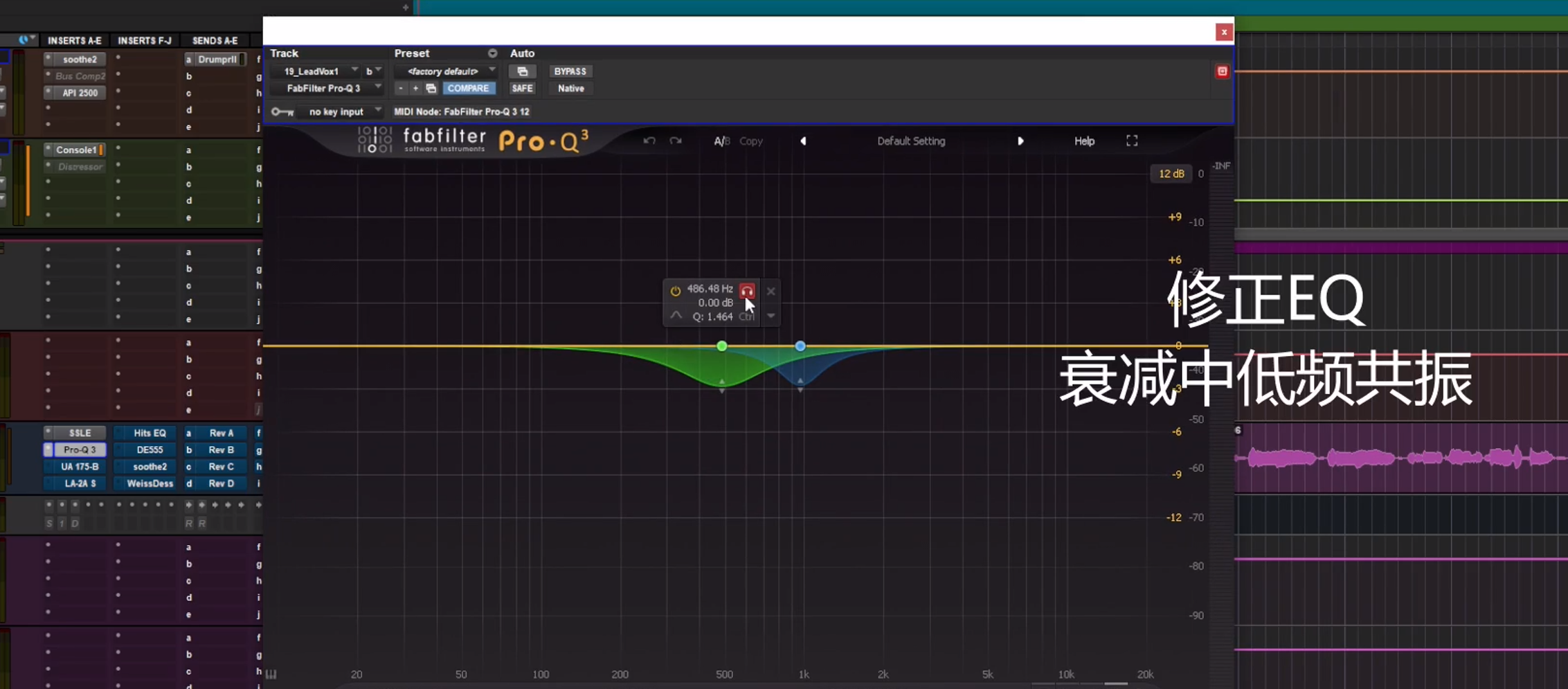
Task: Open the factory default preset dropdown
Action: (x=445, y=71)
